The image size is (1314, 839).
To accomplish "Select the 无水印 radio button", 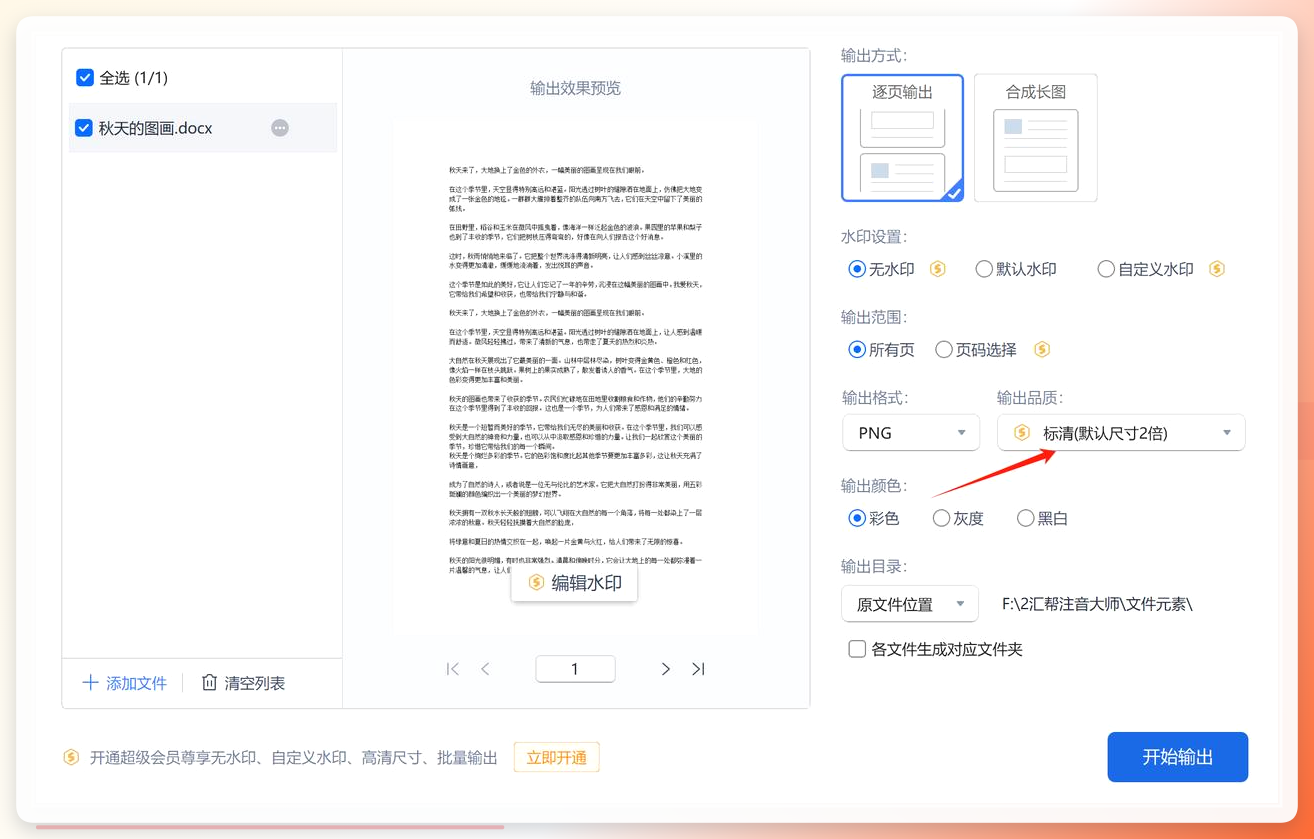I will tap(857, 269).
